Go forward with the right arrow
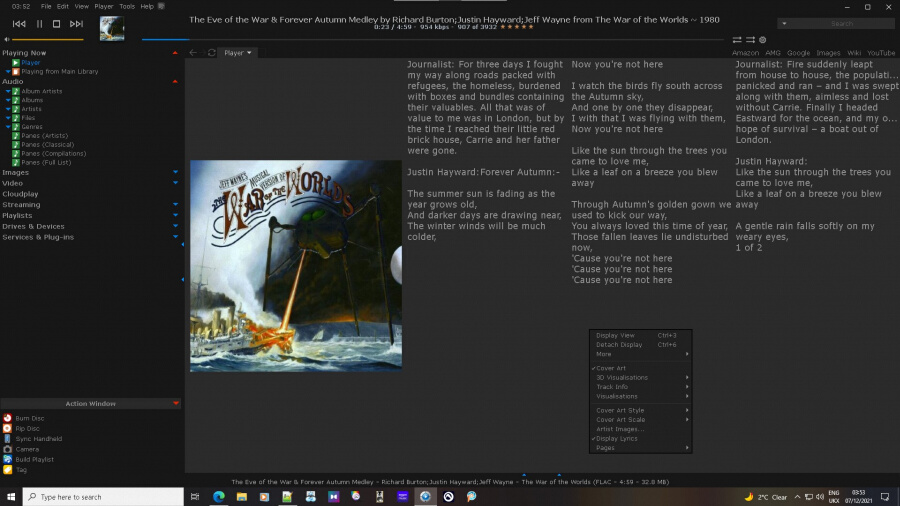 [x=203, y=52]
